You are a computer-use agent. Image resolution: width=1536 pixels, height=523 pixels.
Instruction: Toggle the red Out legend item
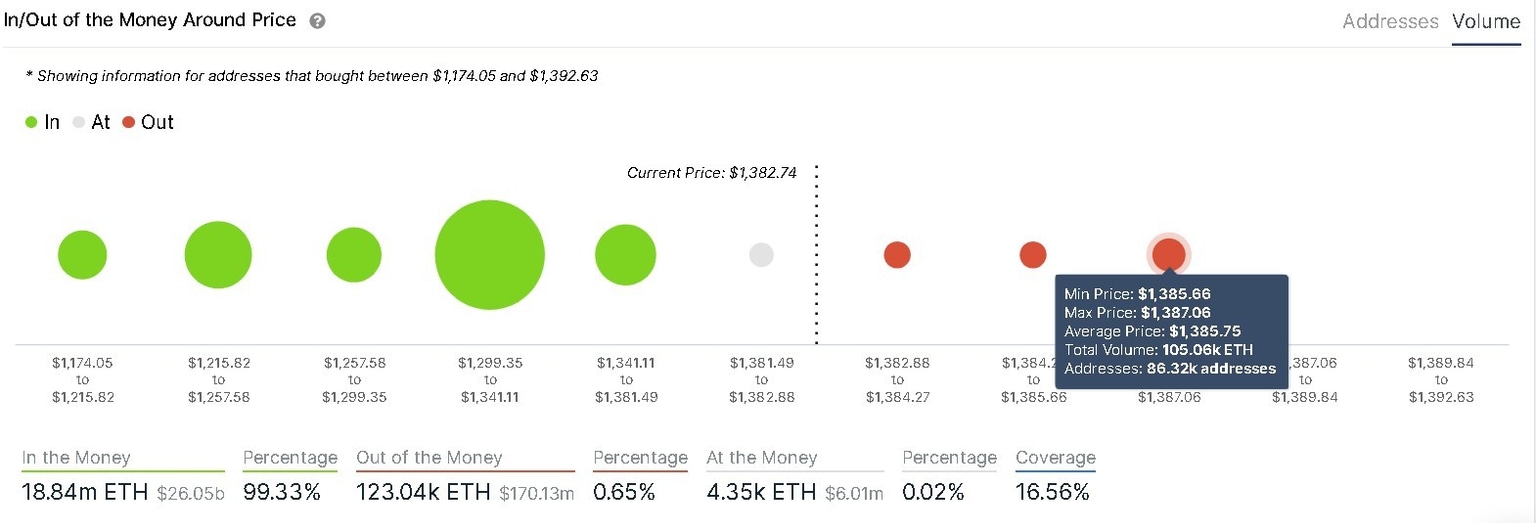[148, 122]
